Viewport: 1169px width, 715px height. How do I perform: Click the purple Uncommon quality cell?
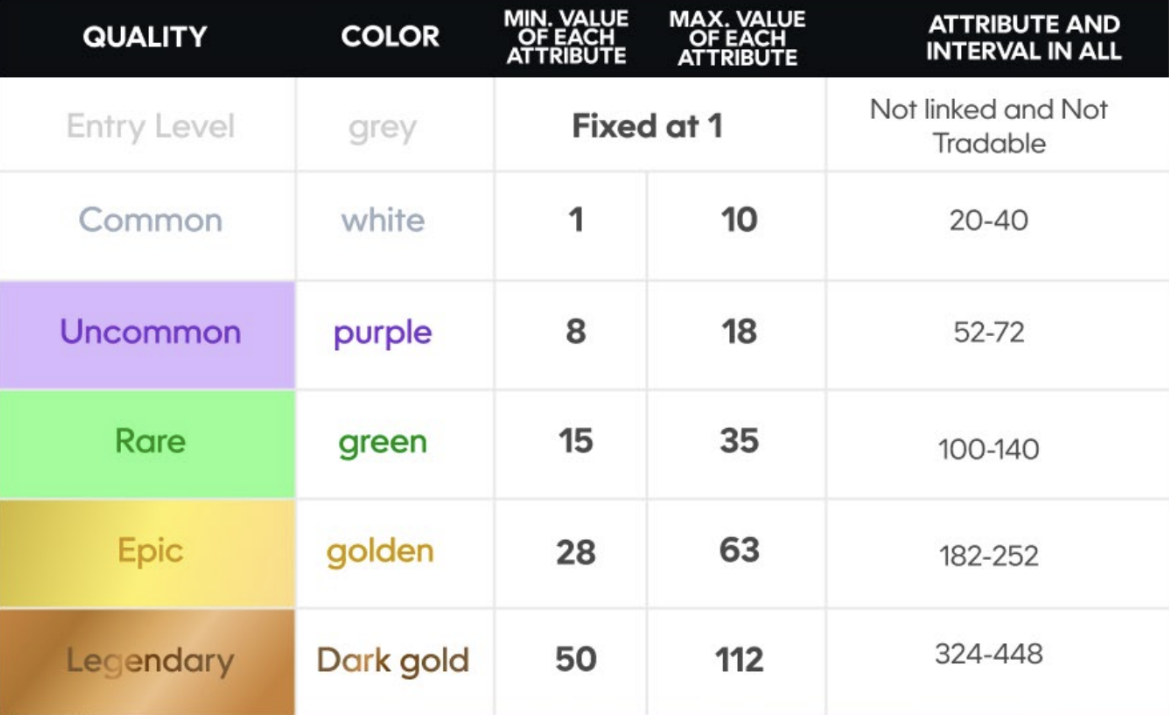click(x=150, y=332)
